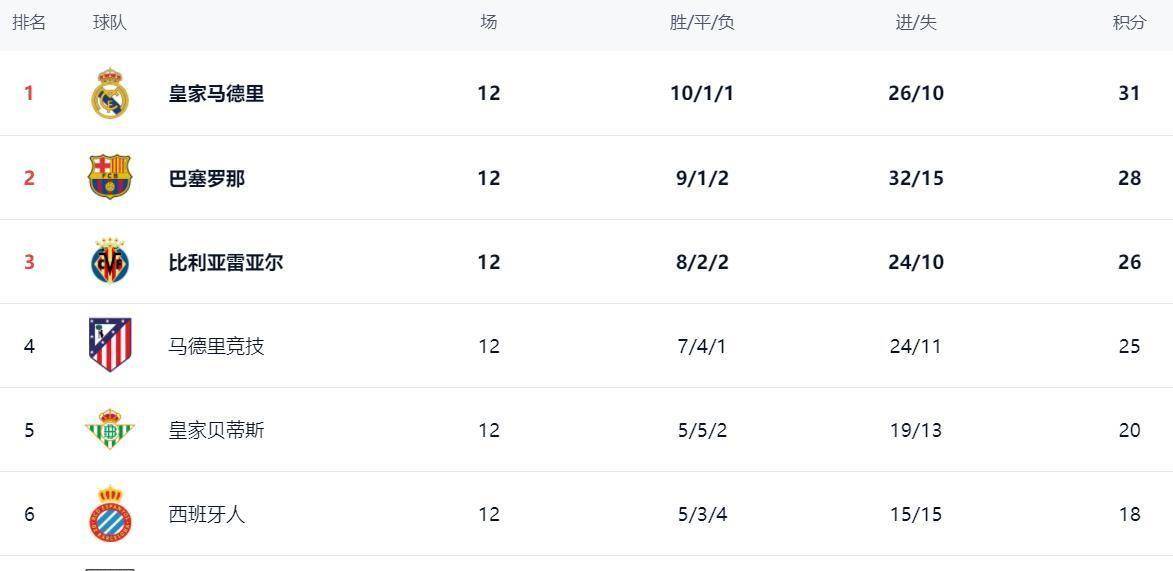Click the Villarreal club crest
This screenshot has height=571, width=1173.
[x=110, y=262]
